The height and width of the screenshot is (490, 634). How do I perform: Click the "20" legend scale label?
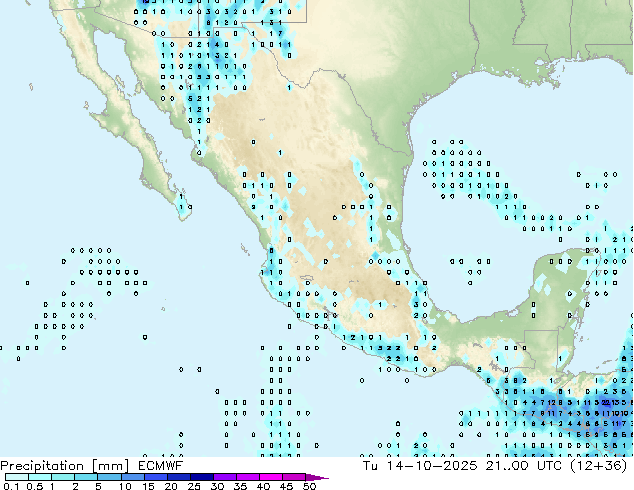(171, 486)
